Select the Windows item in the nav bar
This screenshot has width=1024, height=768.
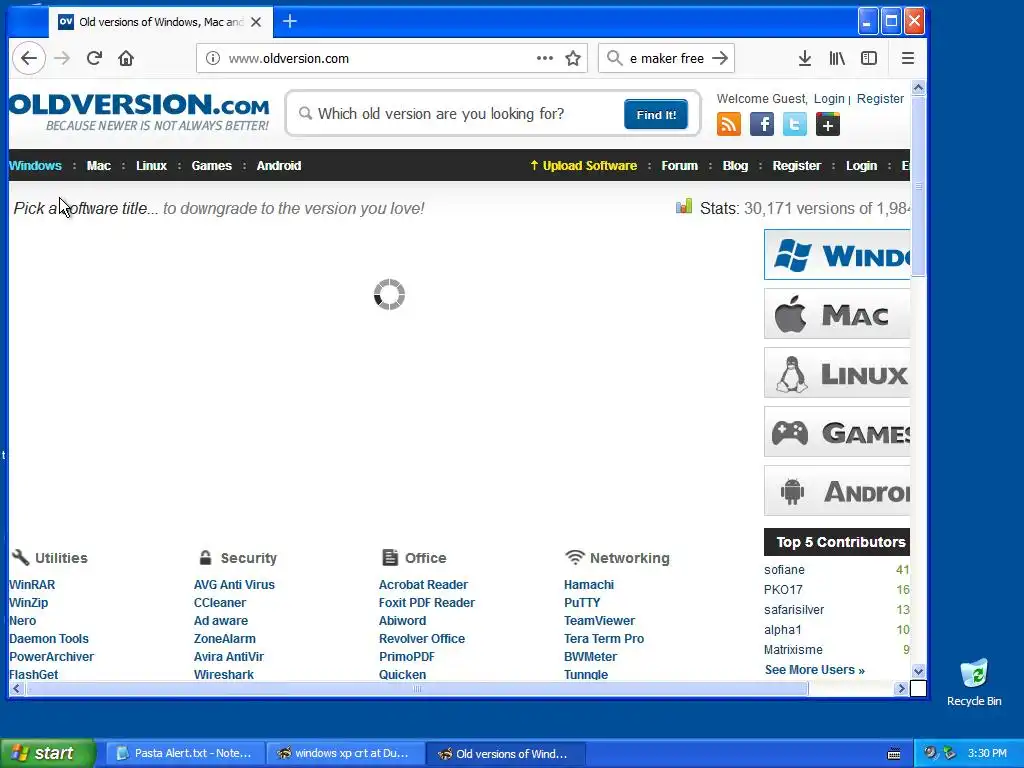pos(35,166)
